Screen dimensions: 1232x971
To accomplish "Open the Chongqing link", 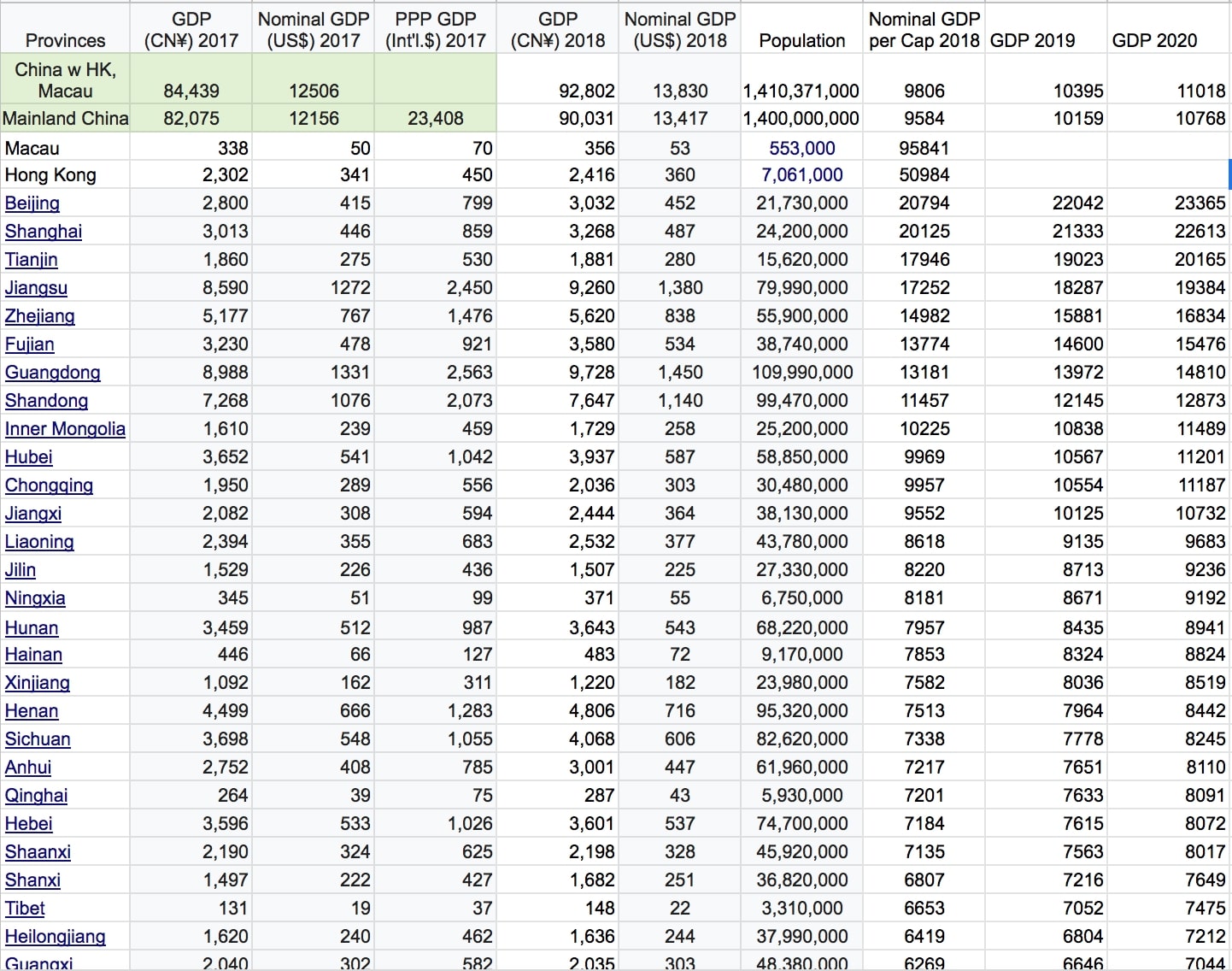I will coord(49,486).
